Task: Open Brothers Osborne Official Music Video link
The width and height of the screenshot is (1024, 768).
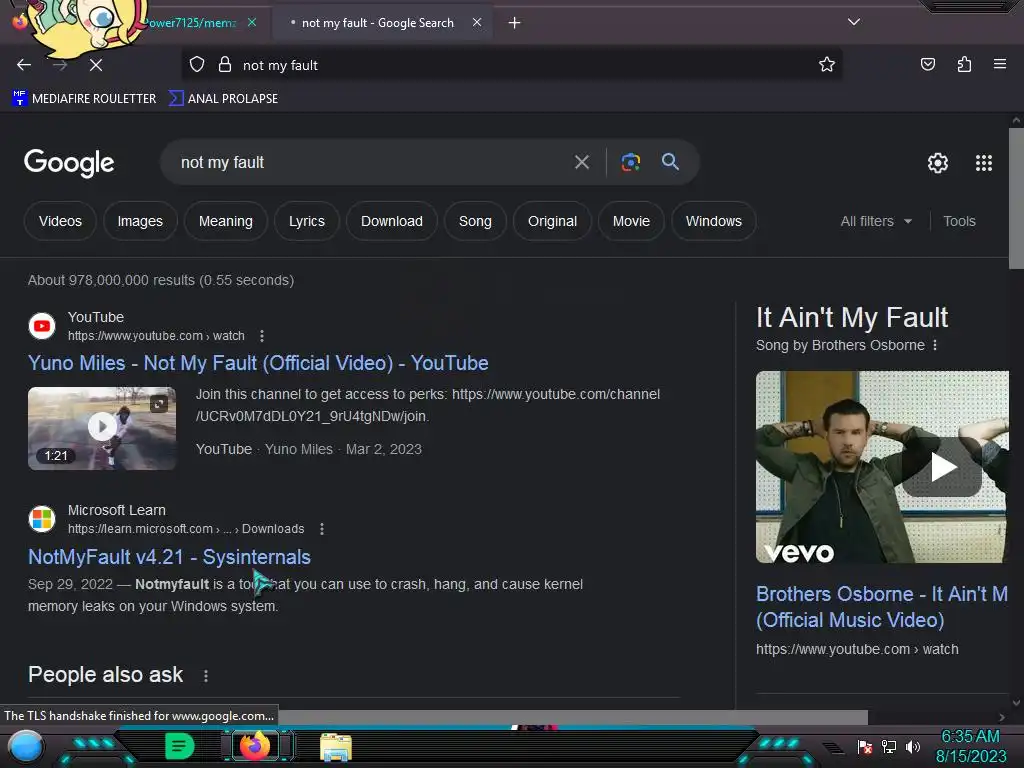Action: [x=882, y=607]
